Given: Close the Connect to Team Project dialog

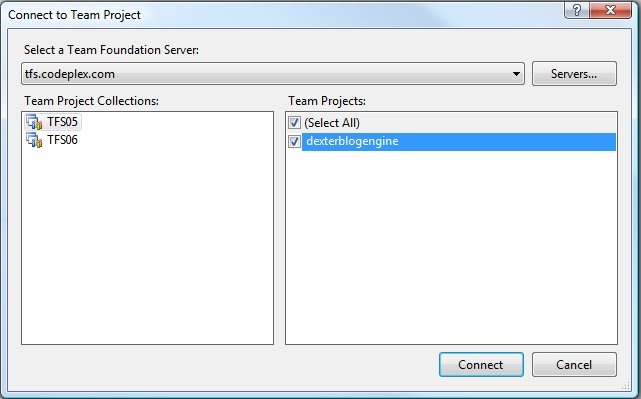Looking at the screenshot, I should pos(610,10).
